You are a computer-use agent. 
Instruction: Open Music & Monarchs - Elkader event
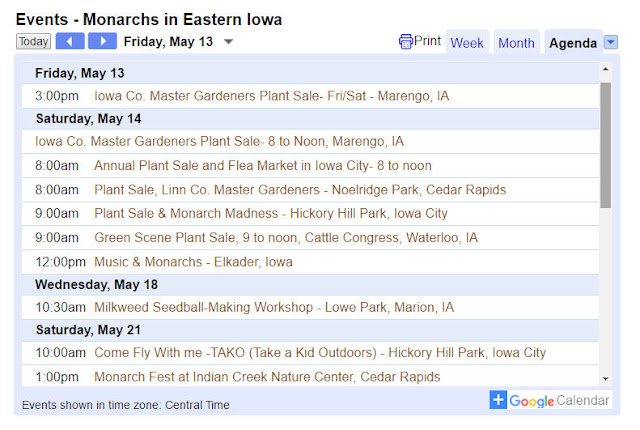pos(193,262)
